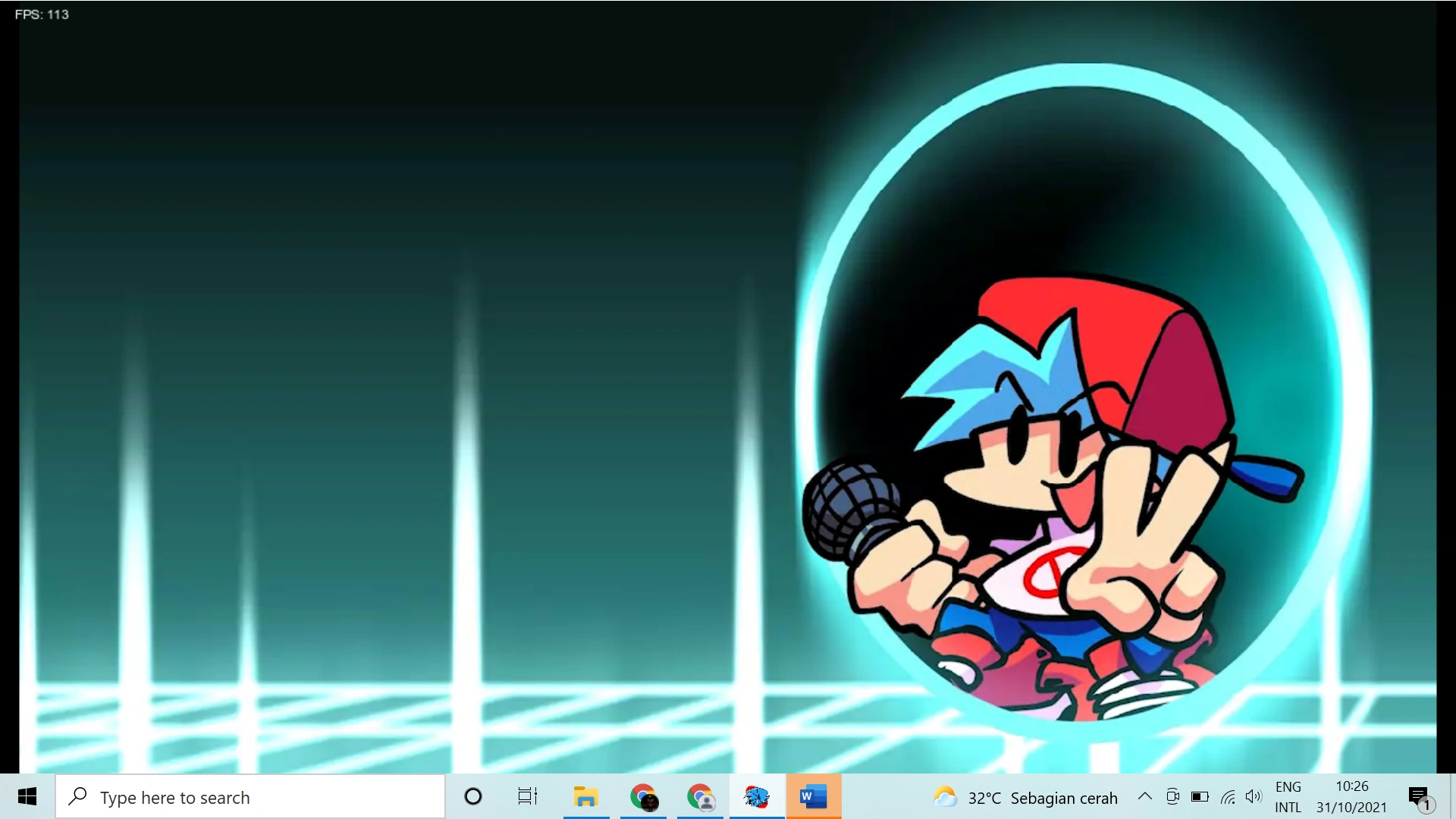Open the Action Center notifications
This screenshot has width=1456, height=819.
(1419, 797)
